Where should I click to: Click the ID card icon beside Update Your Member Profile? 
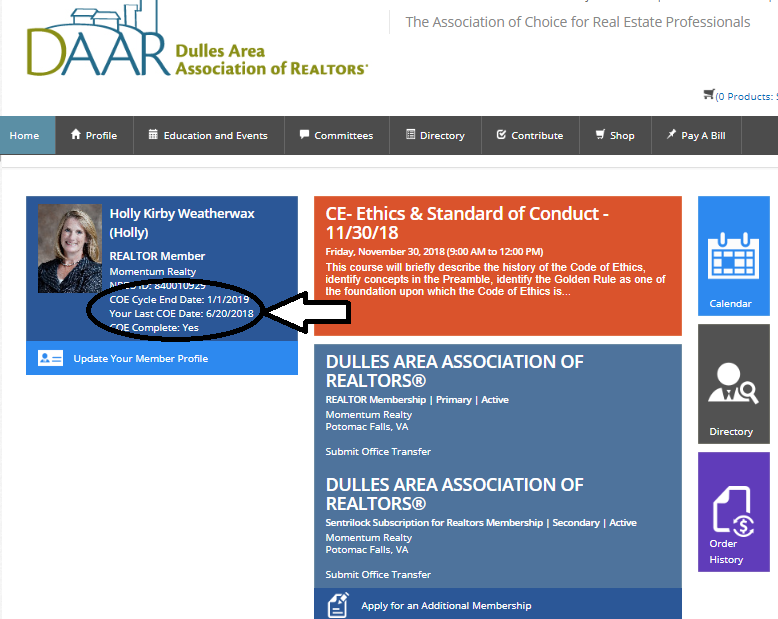pyautogui.click(x=50, y=358)
